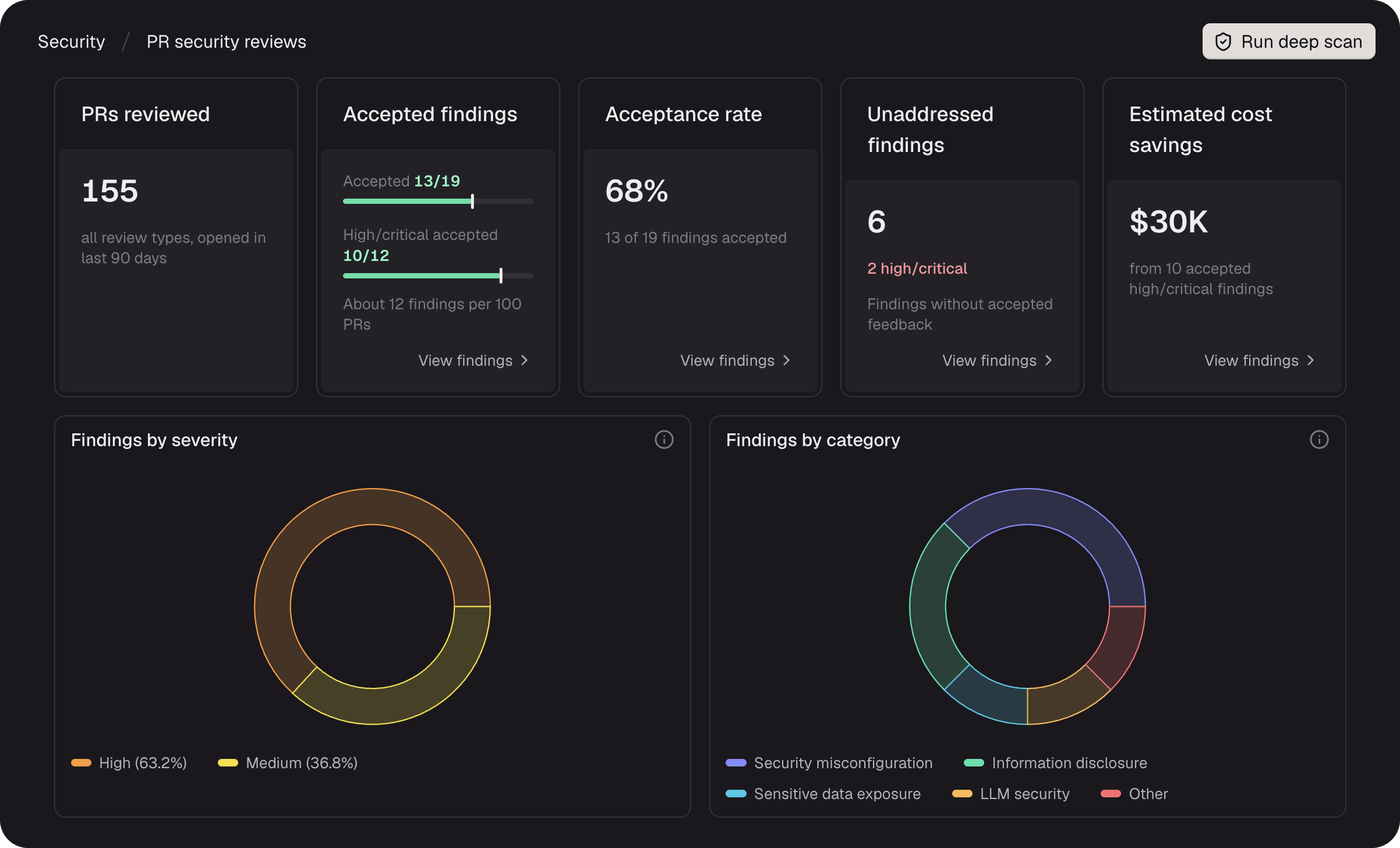Select the PR security reviews breadcrumb

pyautogui.click(x=226, y=42)
